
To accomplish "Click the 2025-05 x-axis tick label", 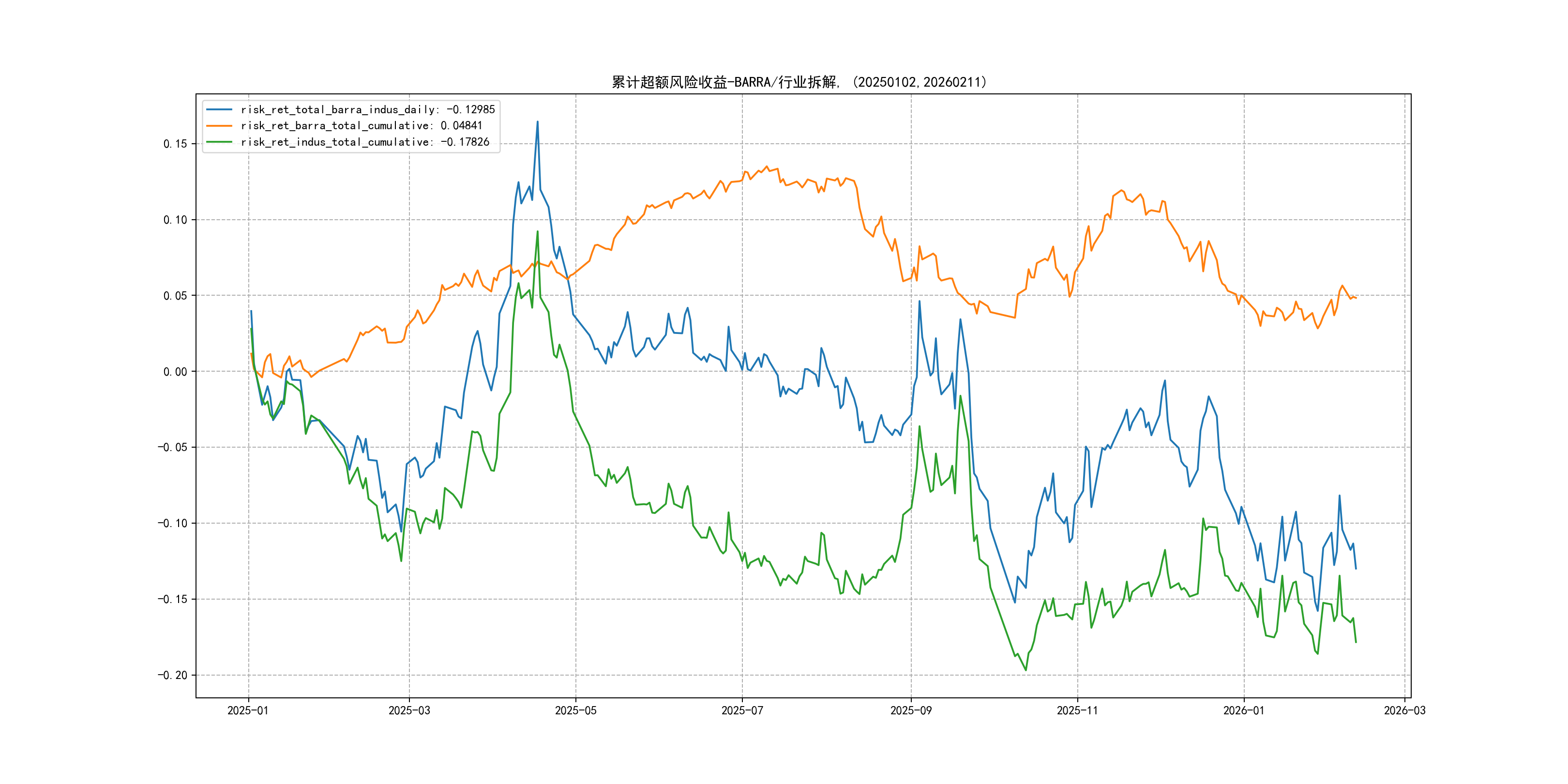I will 575,710.
